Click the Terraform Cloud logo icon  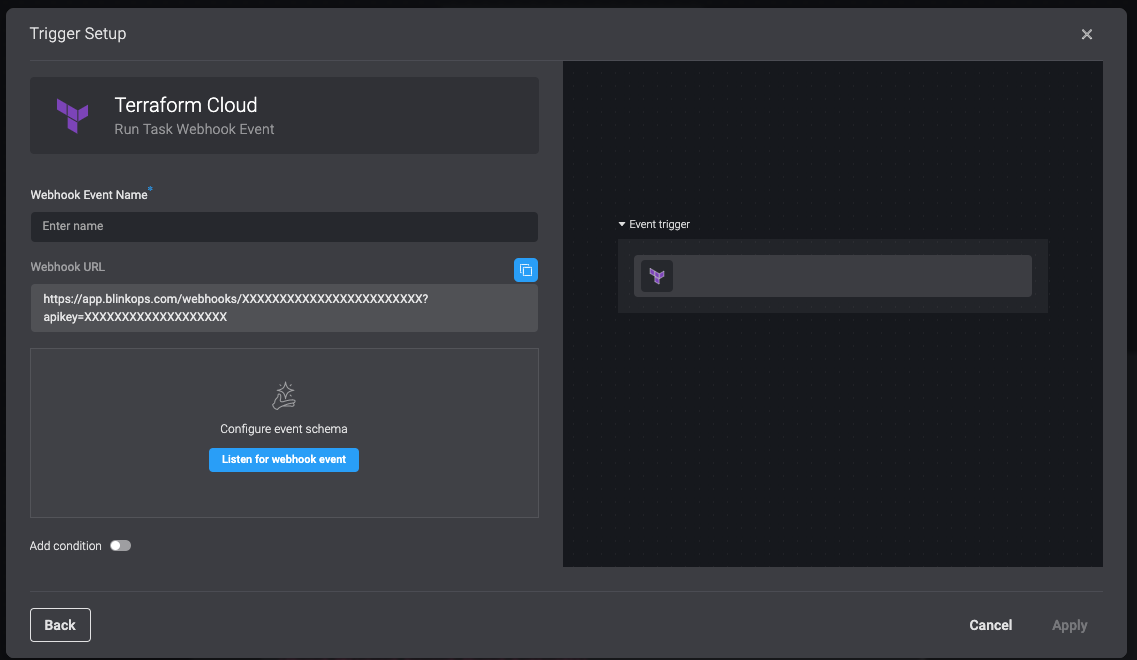click(71, 116)
